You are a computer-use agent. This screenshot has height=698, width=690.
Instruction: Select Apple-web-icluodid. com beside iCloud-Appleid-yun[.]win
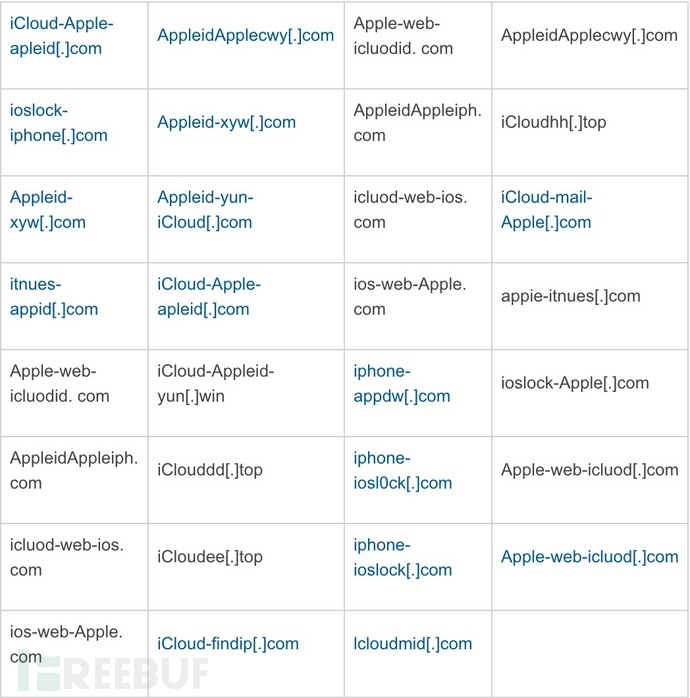[59, 383]
